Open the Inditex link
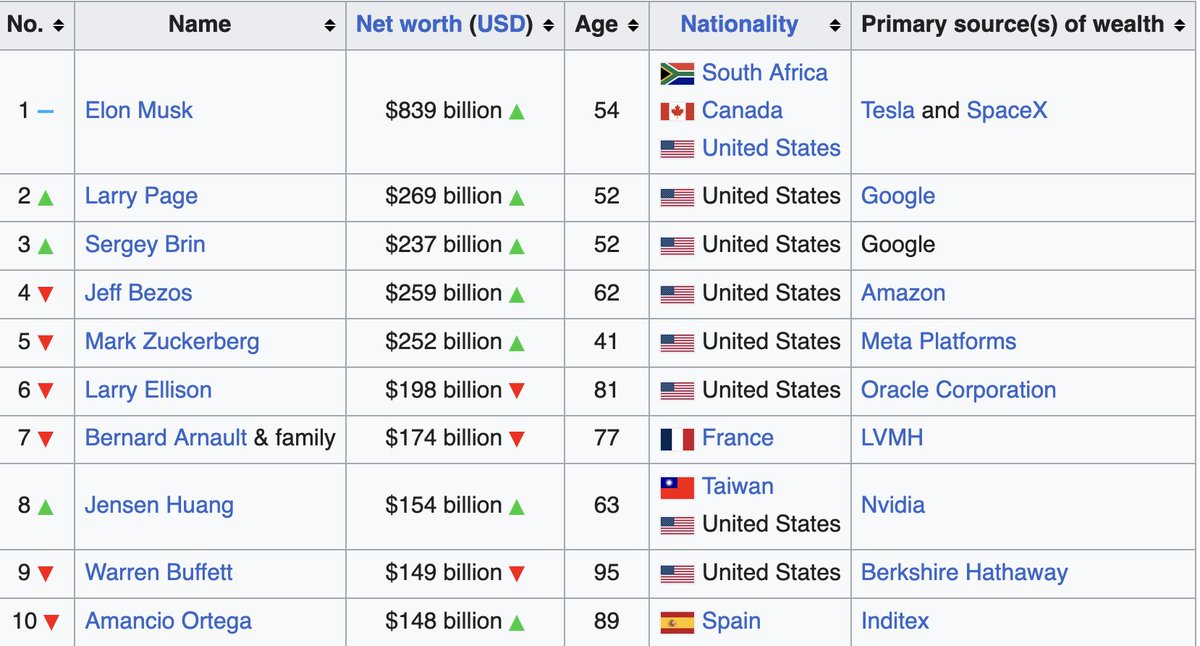Image resolution: width=1200 pixels, height=646 pixels. [x=895, y=622]
